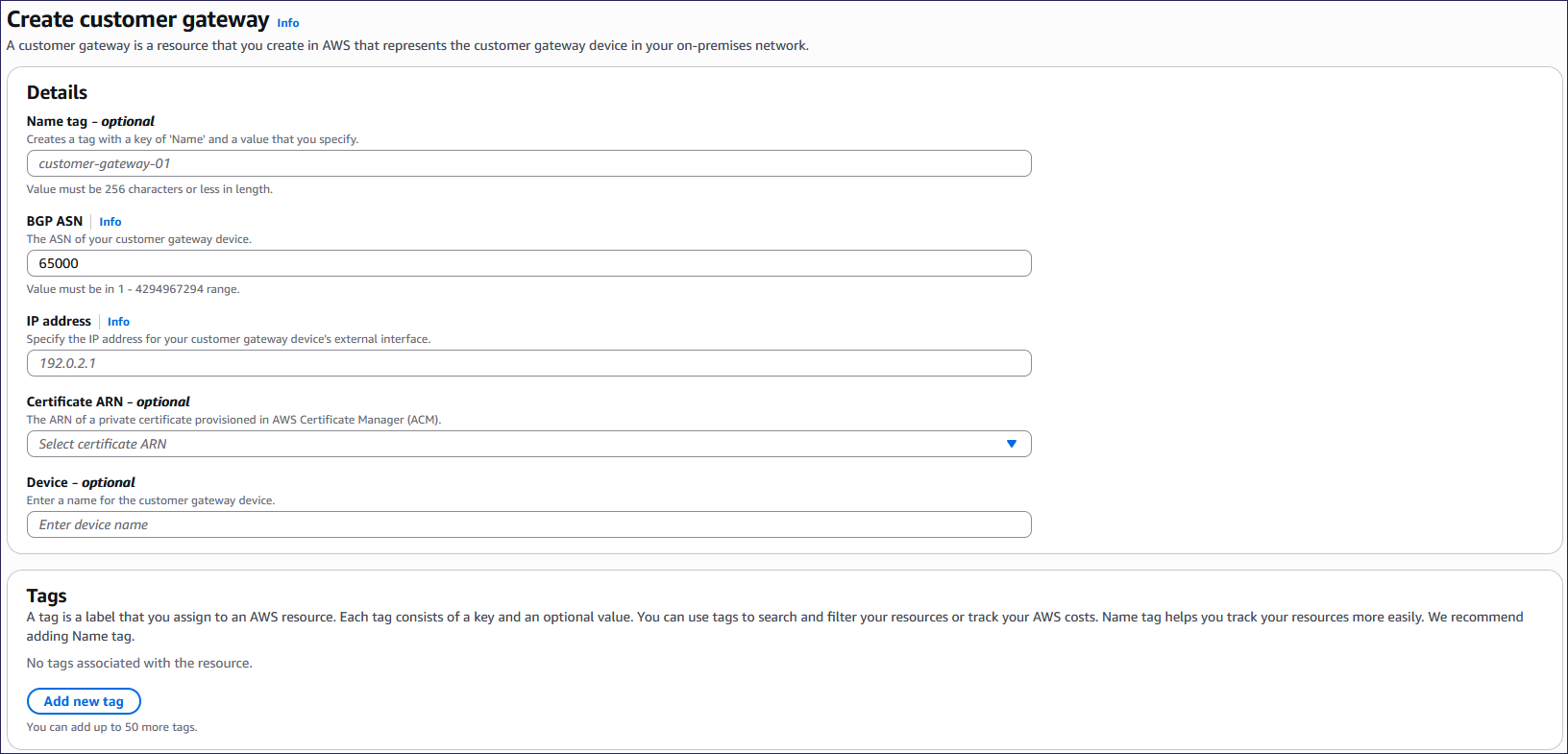This screenshot has width=1568, height=754.
Task: Open the BGP ASN Info link
Action: pos(110,222)
